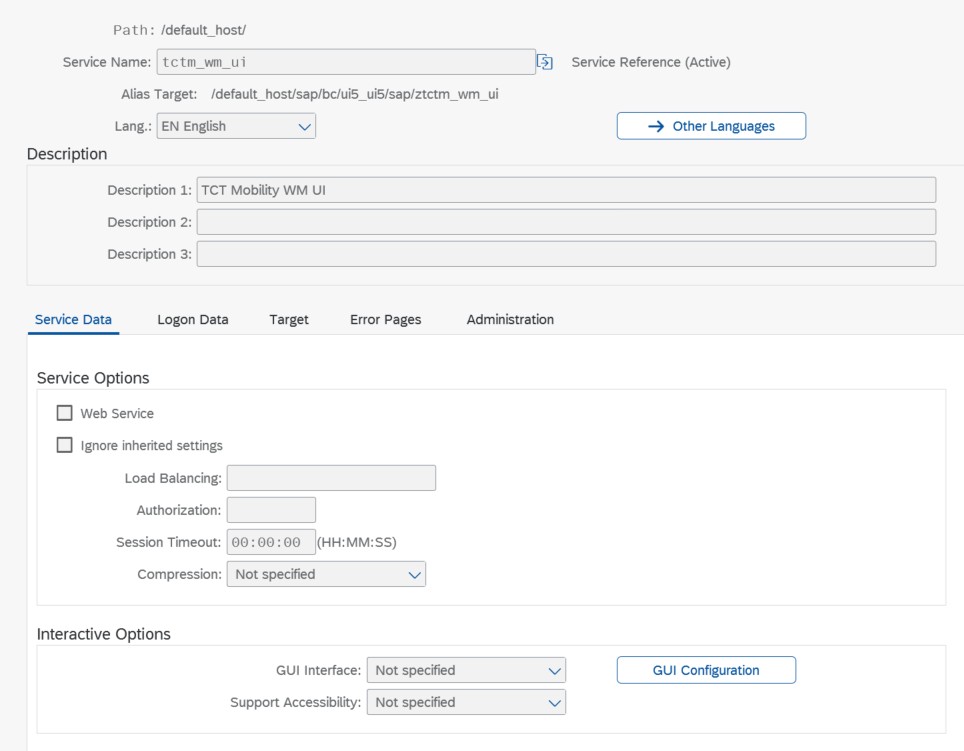Focus the Description 2 text field
Viewport: 964px width, 751px height.
point(566,222)
